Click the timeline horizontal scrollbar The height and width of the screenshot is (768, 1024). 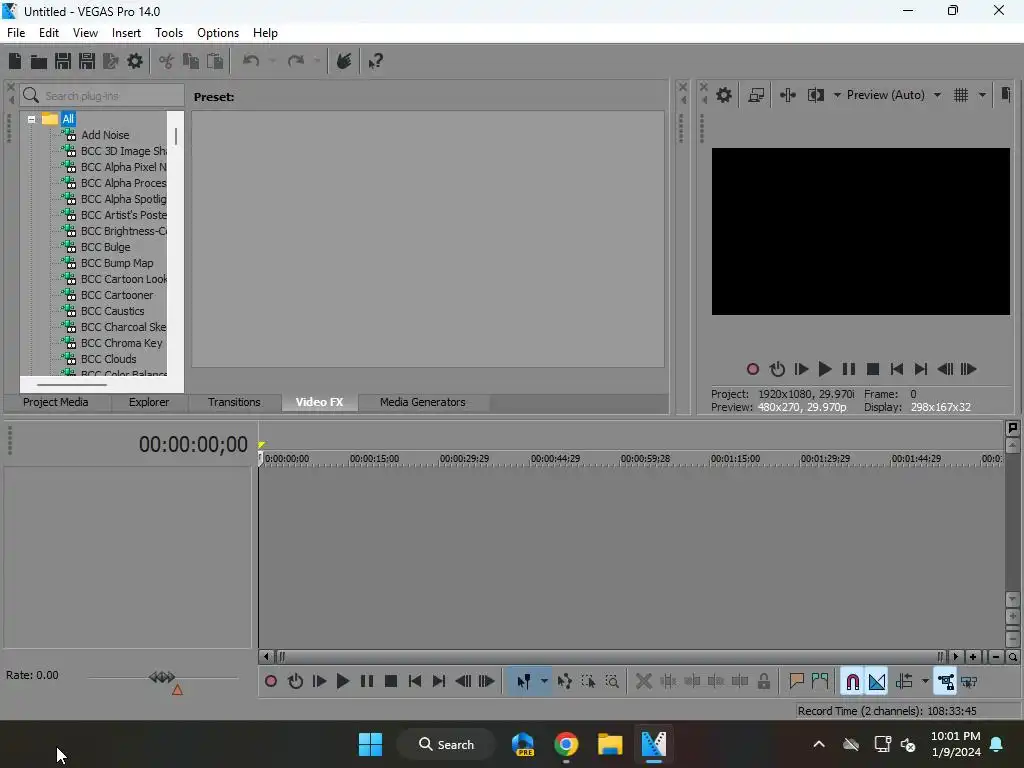(x=611, y=657)
